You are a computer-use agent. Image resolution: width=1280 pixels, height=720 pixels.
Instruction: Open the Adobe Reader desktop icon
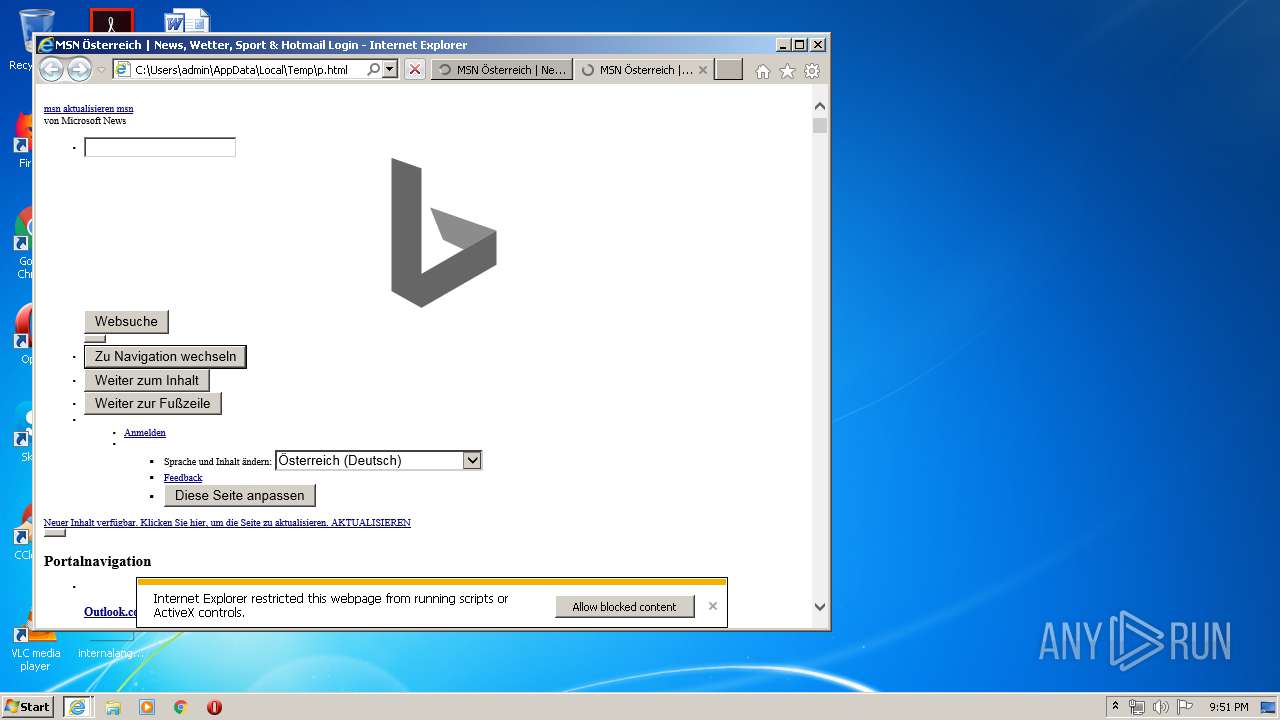tap(111, 21)
